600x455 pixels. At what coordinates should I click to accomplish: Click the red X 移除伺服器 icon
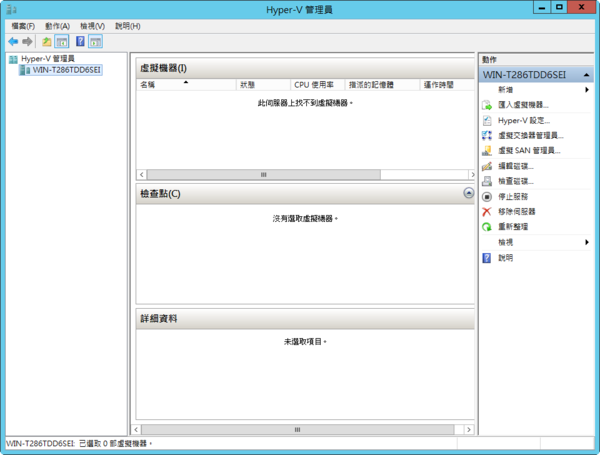487,212
